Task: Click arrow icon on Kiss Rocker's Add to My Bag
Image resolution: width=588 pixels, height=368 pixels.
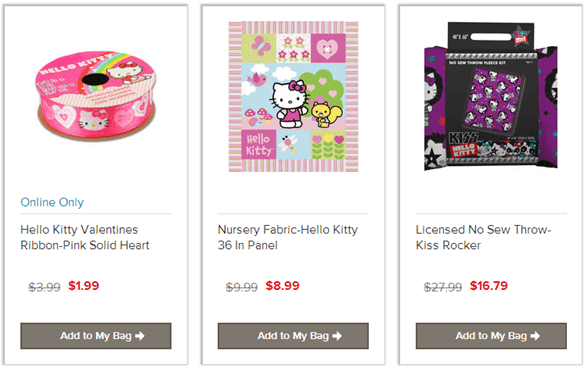Action: [535, 336]
